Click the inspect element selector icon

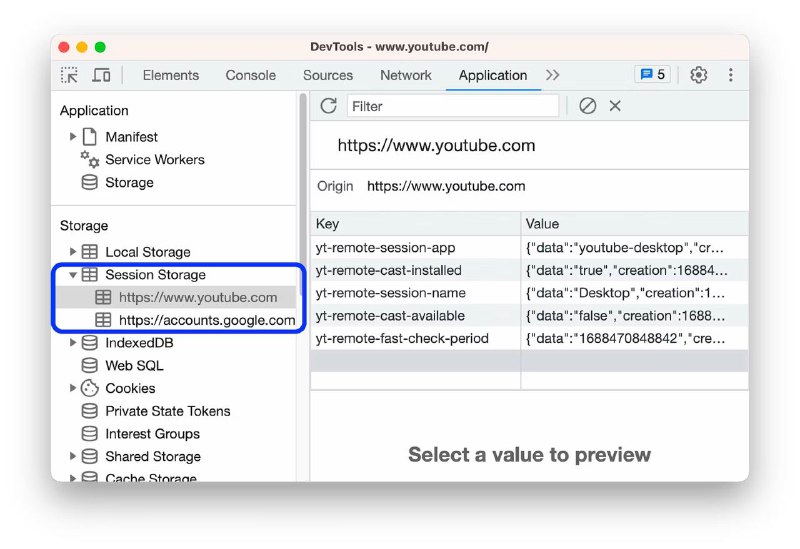pos(69,76)
